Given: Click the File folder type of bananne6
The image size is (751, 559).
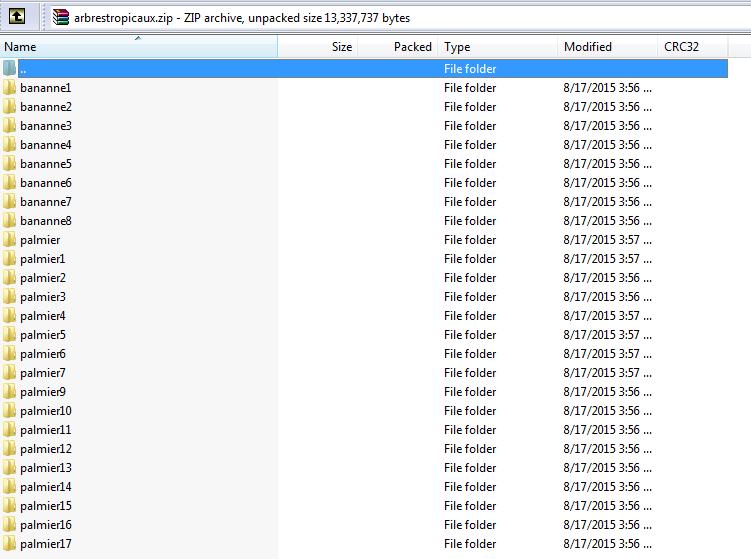Looking at the screenshot, I should point(470,183).
